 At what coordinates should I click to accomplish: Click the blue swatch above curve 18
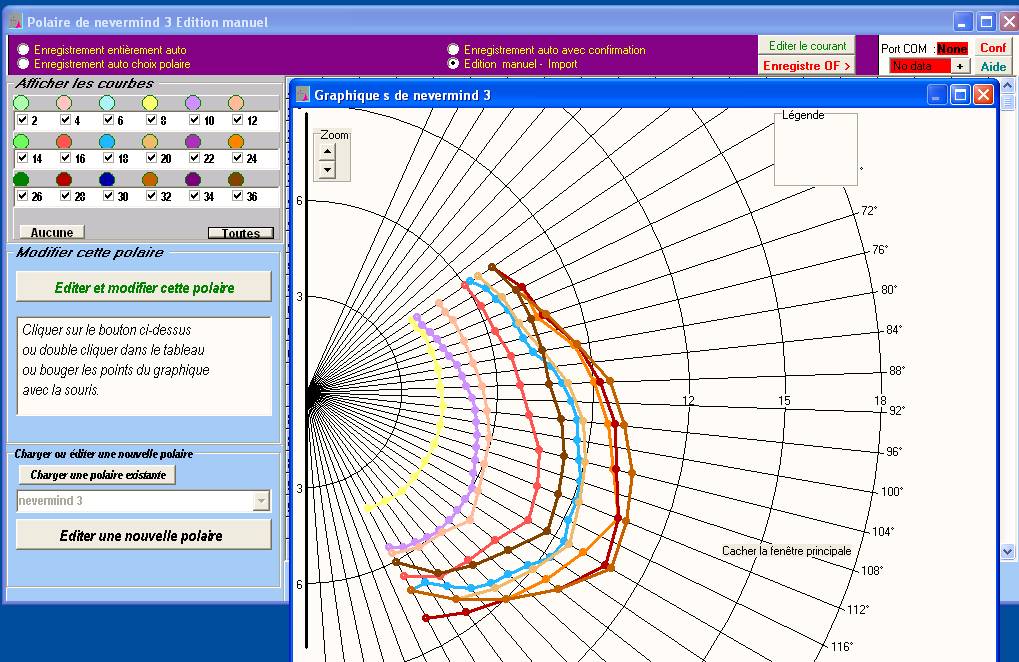coord(107,141)
